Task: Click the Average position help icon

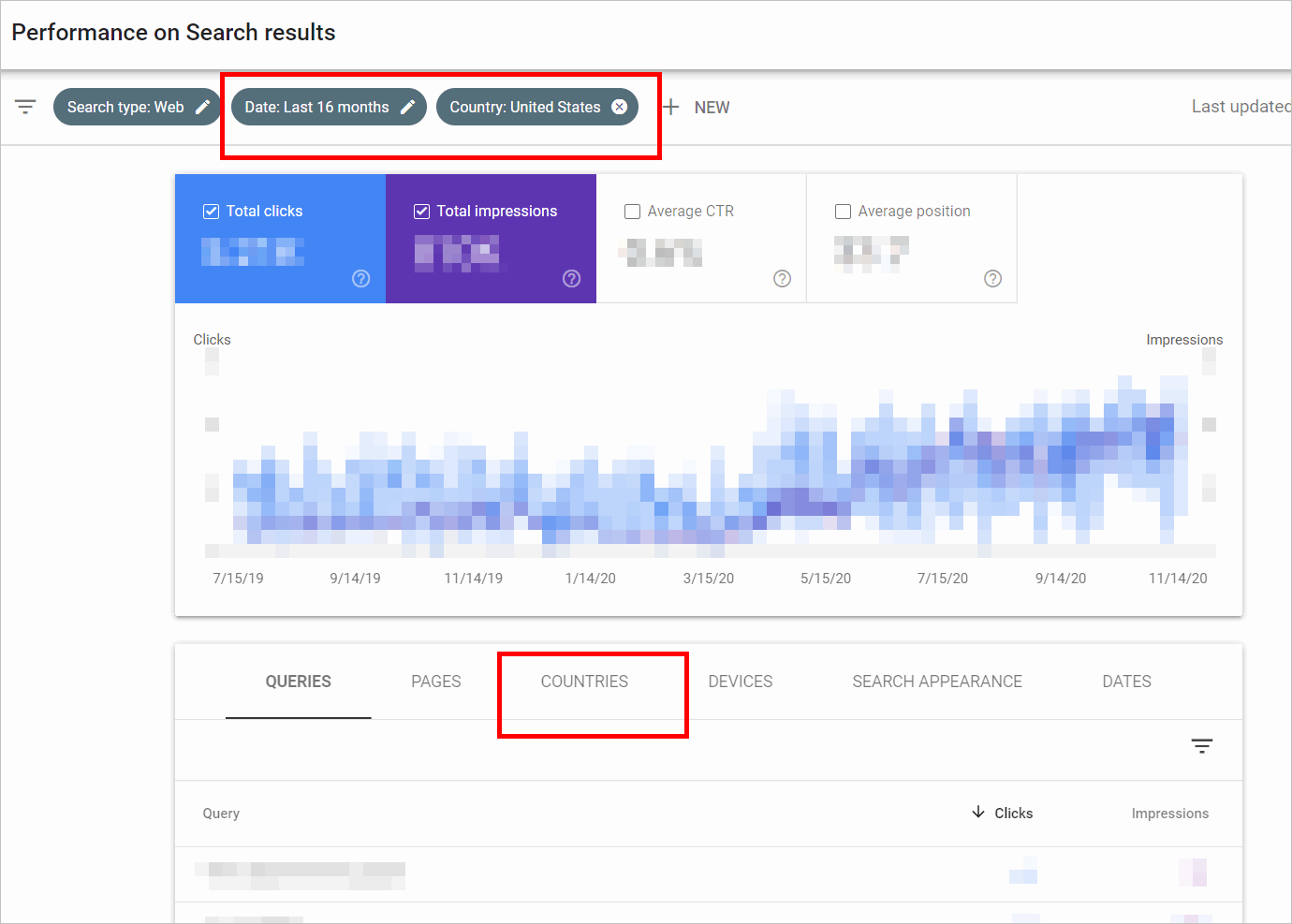Action: click(x=992, y=278)
